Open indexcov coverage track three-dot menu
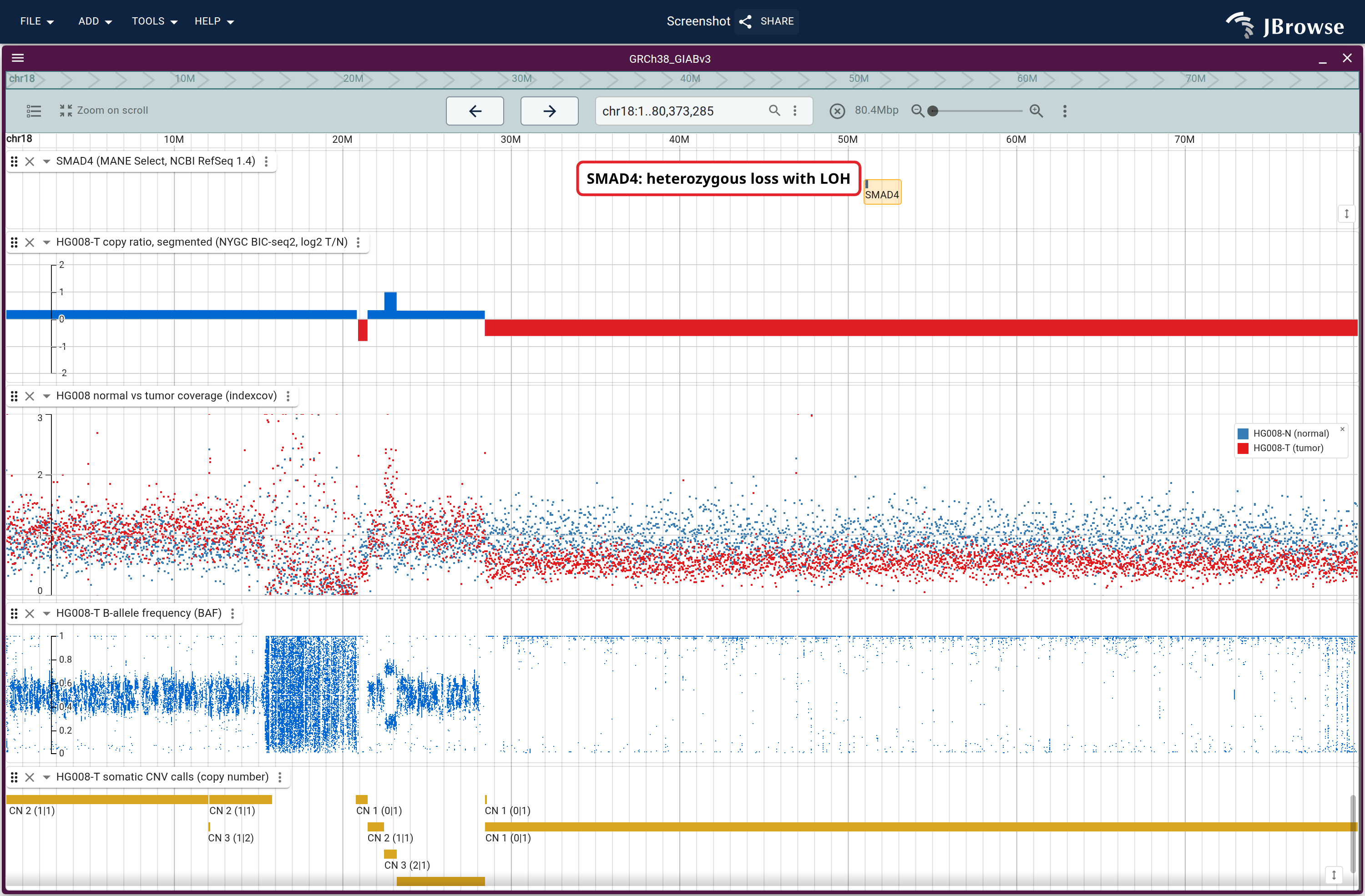The height and width of the screenshot is (896, 1365). [288, 396]
